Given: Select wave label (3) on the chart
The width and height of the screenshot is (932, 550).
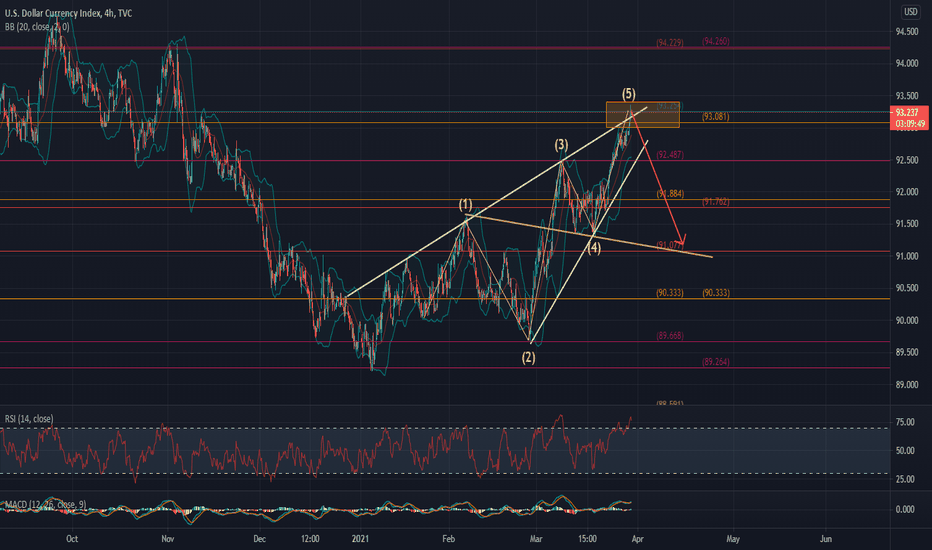Looking at the screenshot, I should pyautogui.click(x=561, y=144).
